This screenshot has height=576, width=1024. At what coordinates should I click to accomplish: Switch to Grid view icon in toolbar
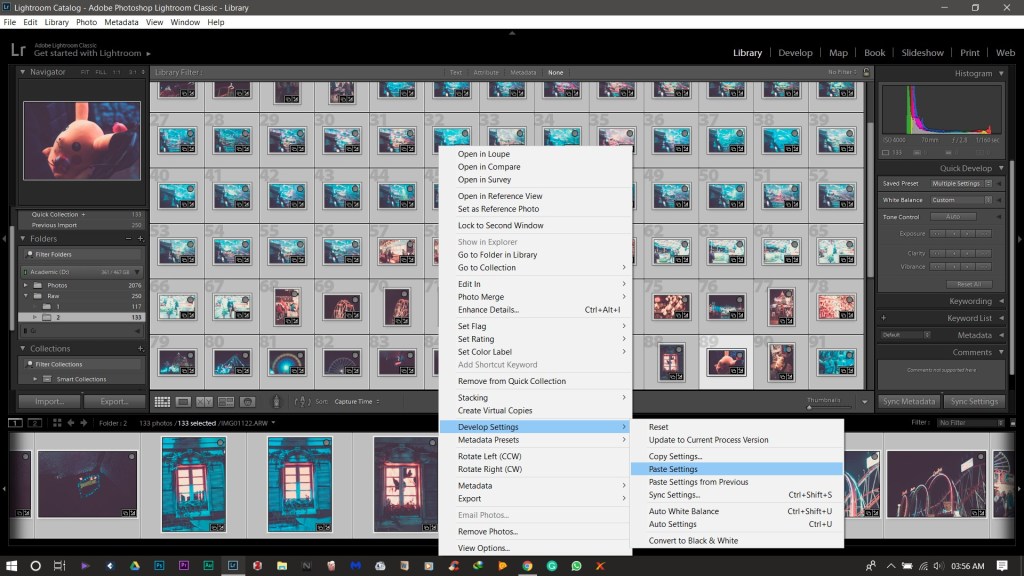(161, 401)
